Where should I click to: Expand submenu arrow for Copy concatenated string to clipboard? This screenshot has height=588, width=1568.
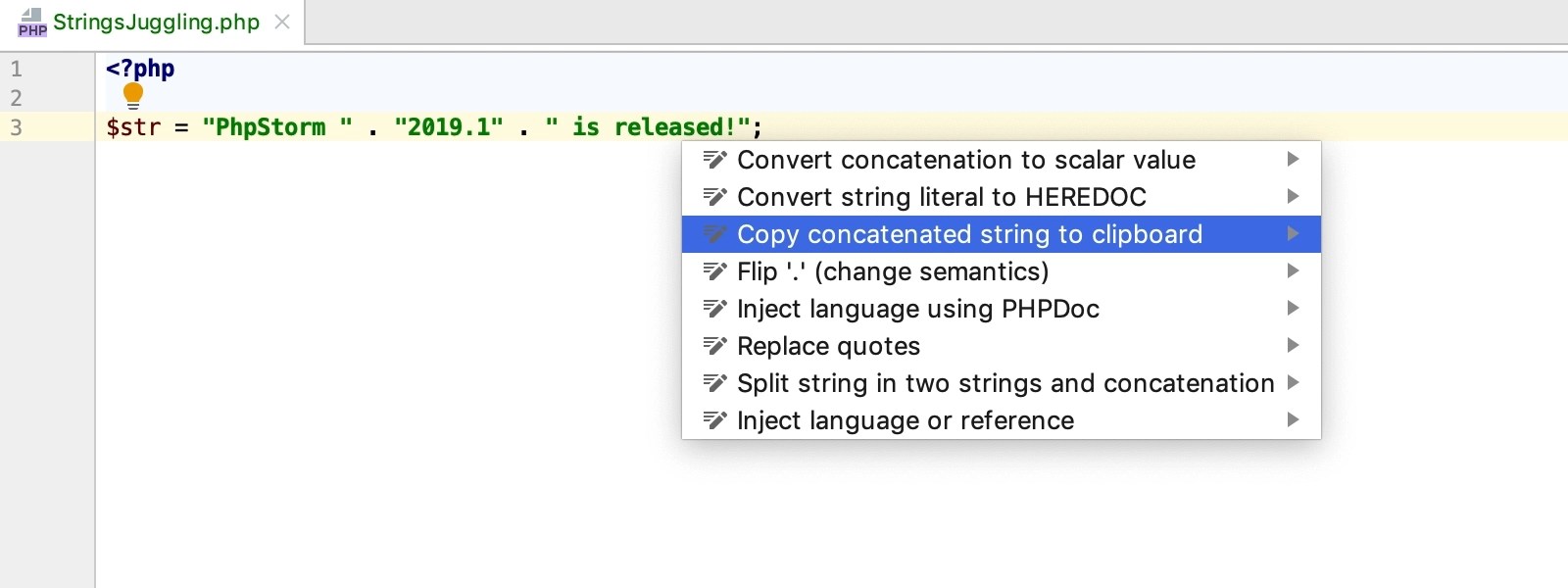1294,233
